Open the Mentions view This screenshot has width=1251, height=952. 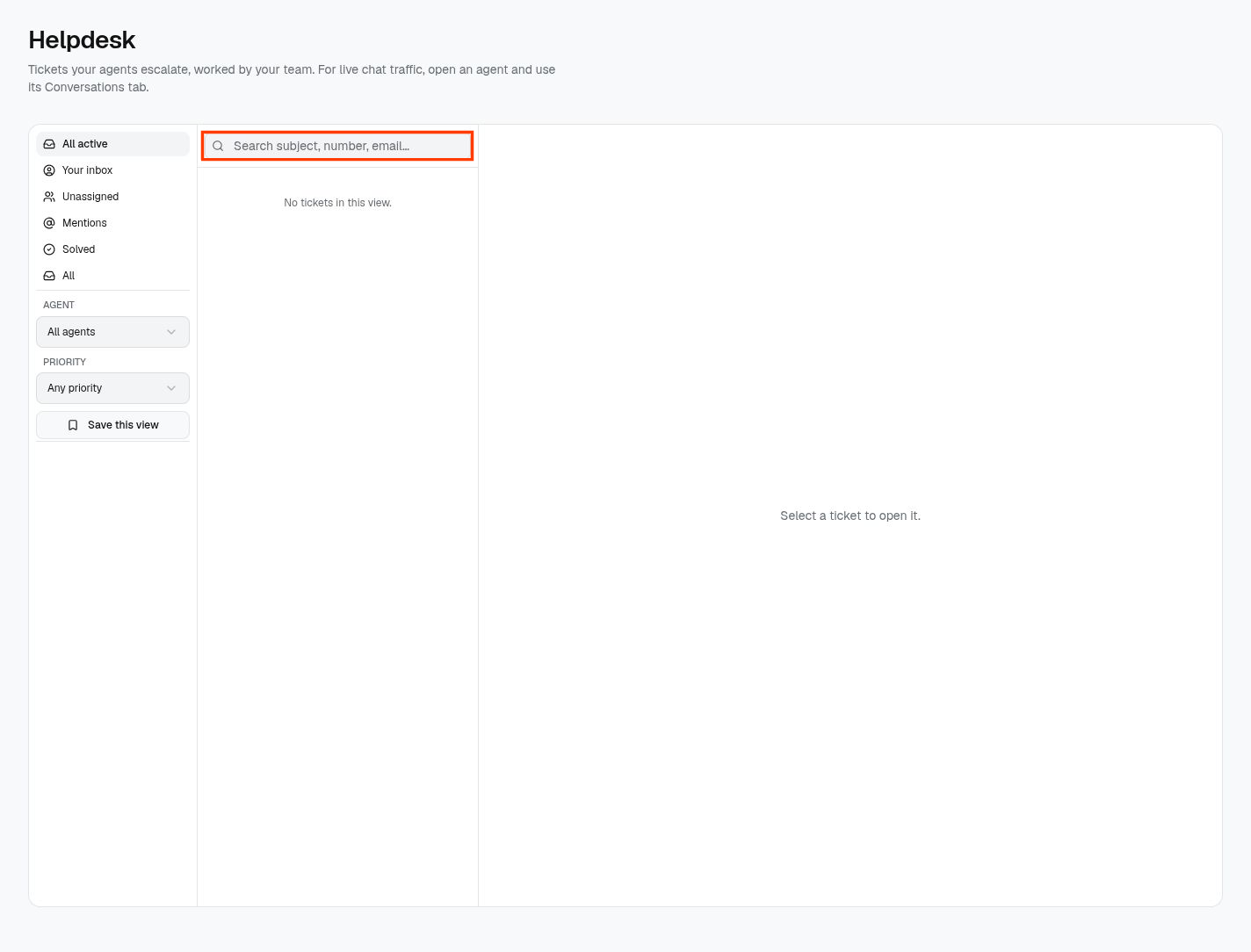pos(112,223)
